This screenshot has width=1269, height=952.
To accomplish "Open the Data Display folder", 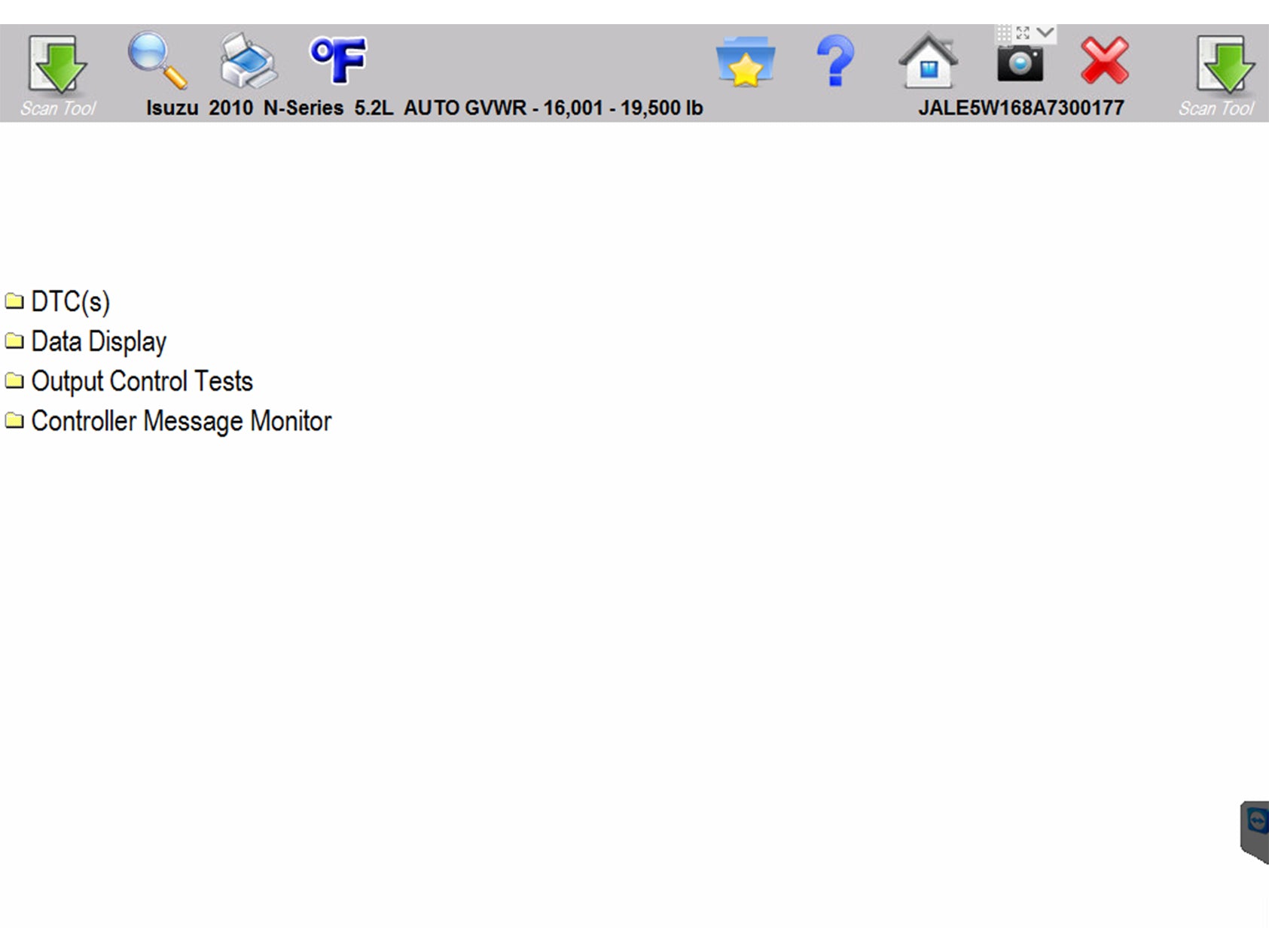I will [x=99, y=341].
